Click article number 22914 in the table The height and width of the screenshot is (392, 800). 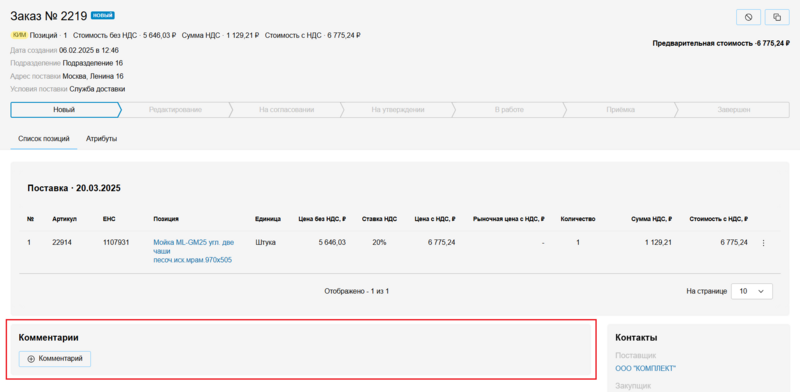tap(62, 242)
